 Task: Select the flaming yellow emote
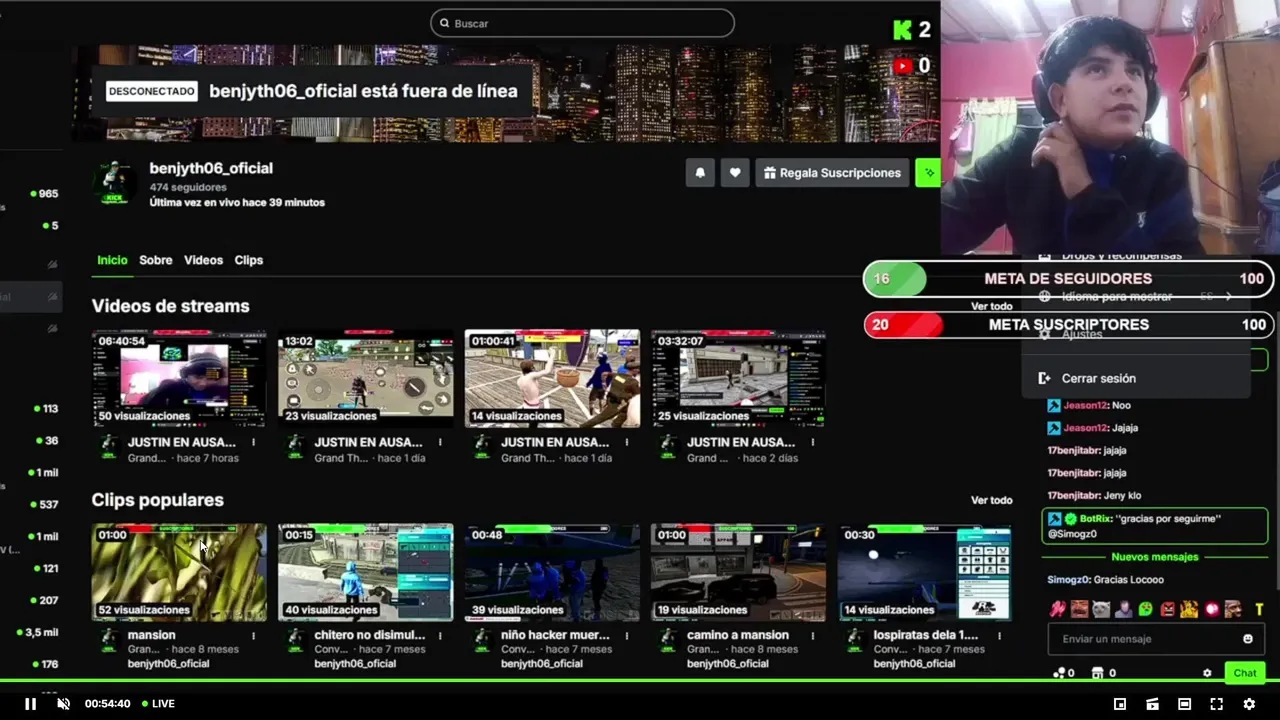1189,609
